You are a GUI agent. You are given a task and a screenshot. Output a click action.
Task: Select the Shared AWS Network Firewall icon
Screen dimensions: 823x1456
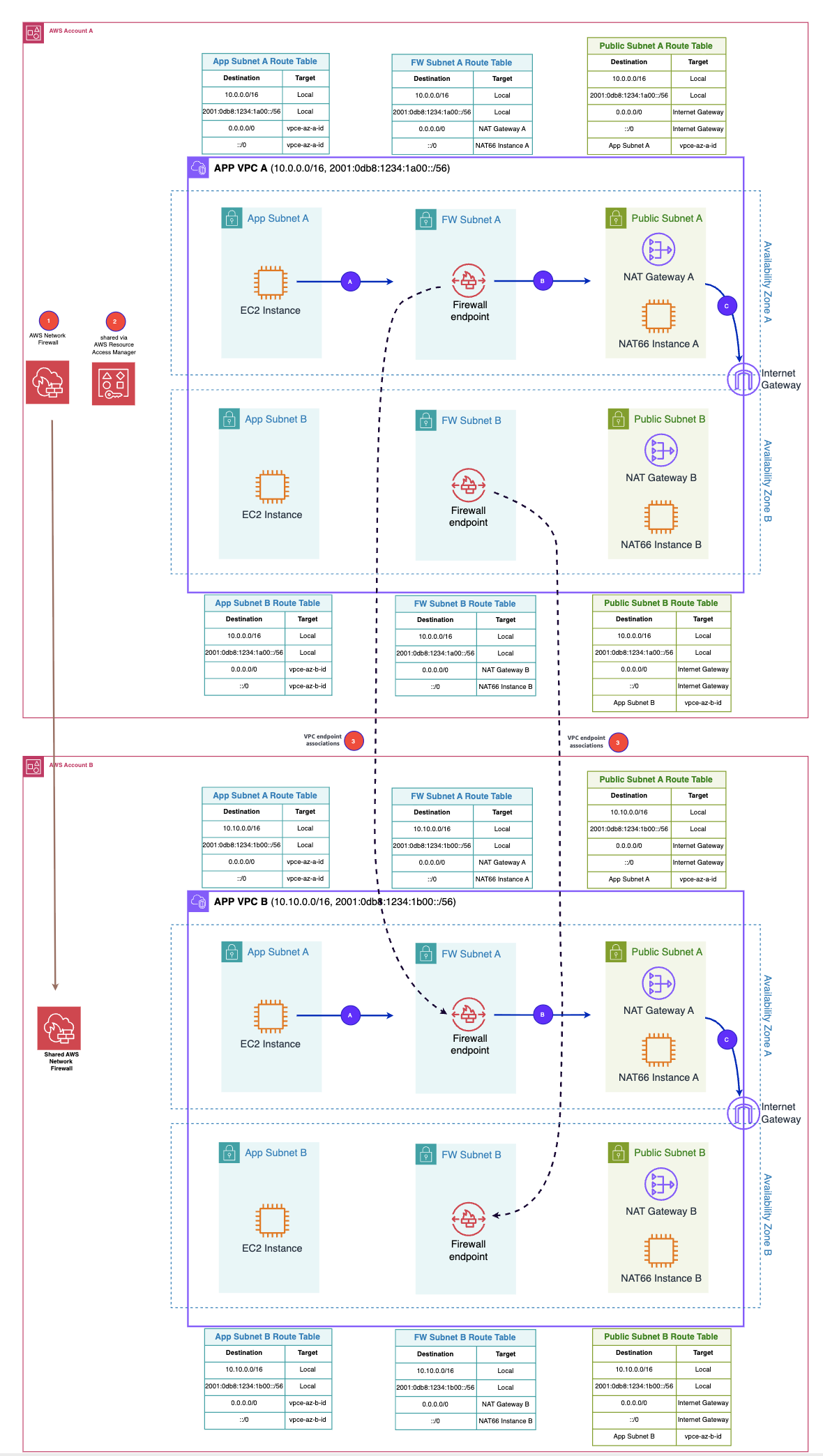point(59,1028)
